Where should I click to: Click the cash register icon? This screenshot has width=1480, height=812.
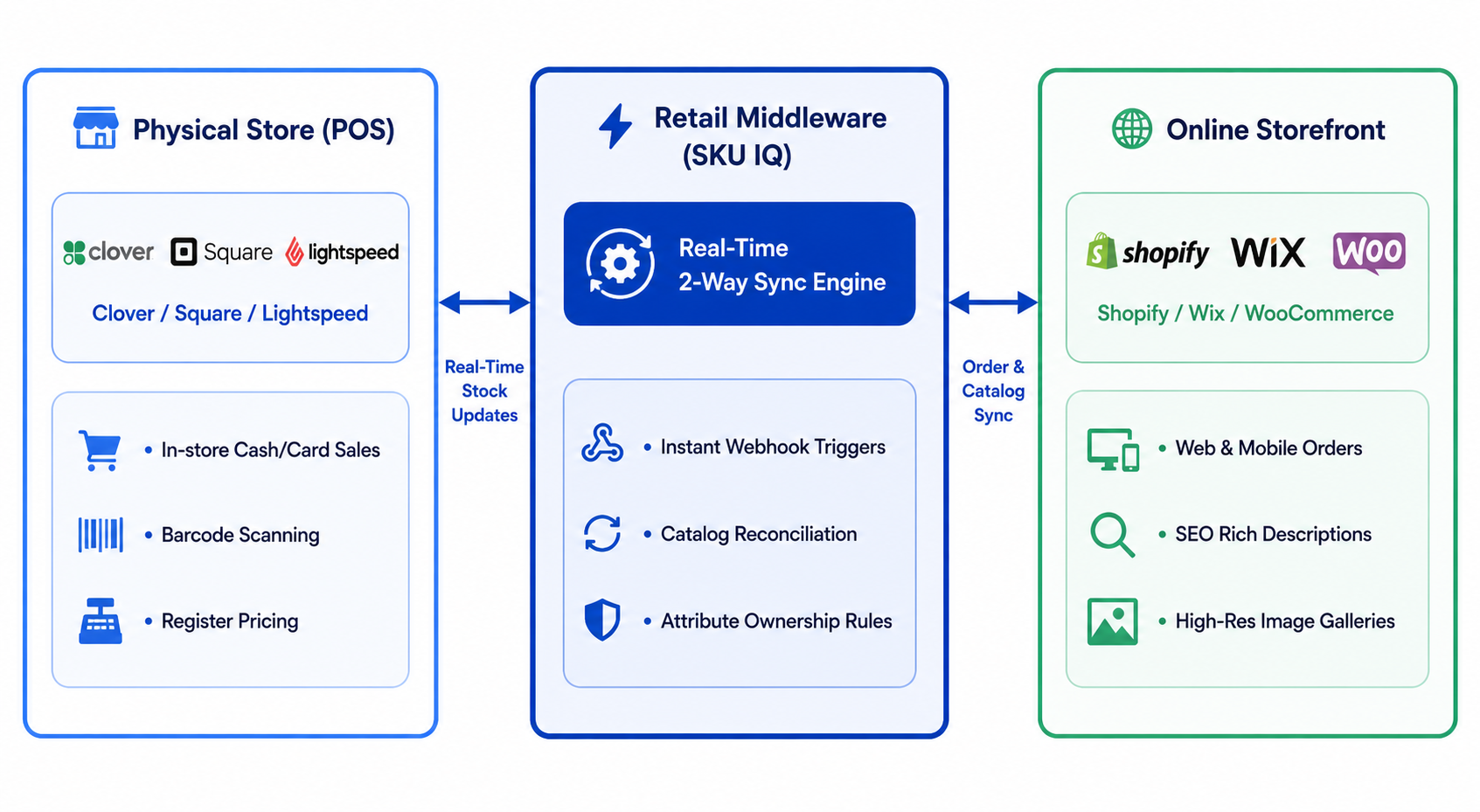[101, 621]
